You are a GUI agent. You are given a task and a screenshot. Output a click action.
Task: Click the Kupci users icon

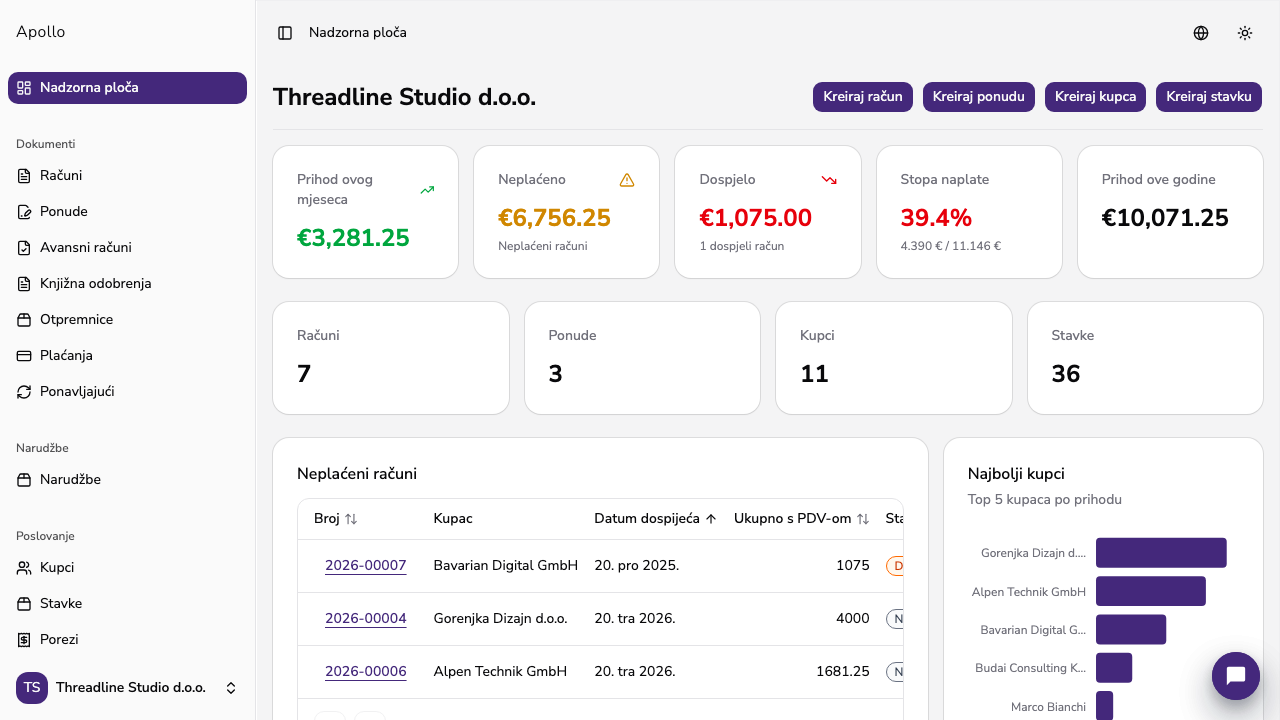pos(24,568)
